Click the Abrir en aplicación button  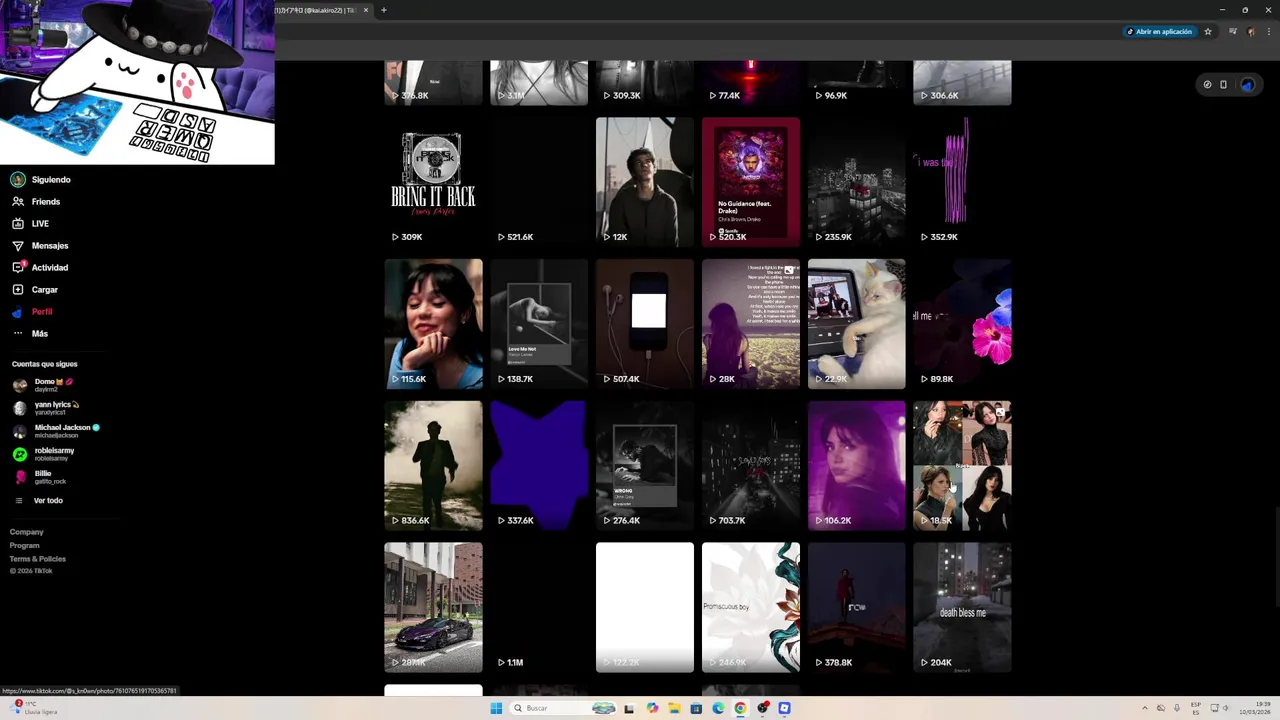(1160, 32)
